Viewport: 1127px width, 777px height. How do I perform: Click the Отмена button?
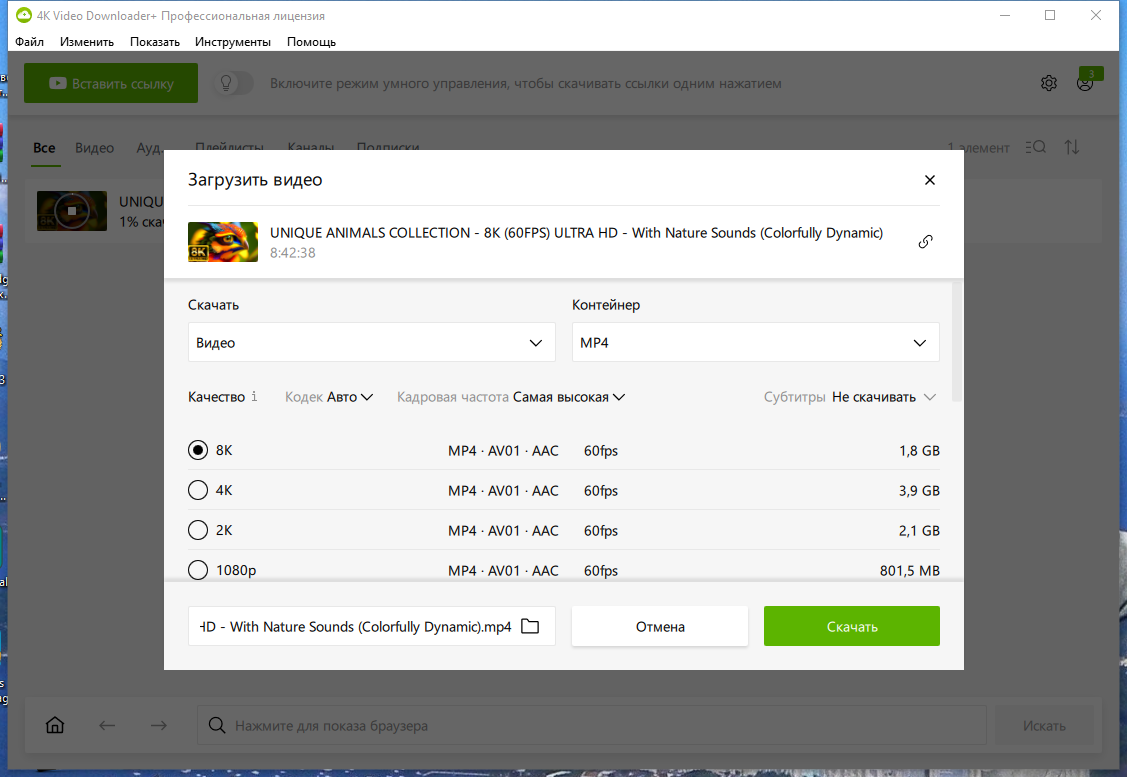pyautogui.click(x=660, y=626)
